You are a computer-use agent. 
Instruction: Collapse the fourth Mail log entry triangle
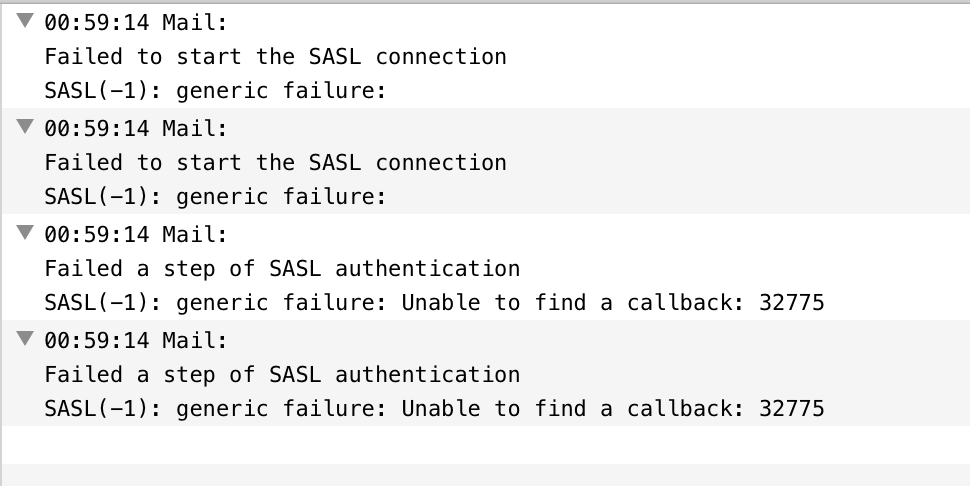click(x=24, y=338)
